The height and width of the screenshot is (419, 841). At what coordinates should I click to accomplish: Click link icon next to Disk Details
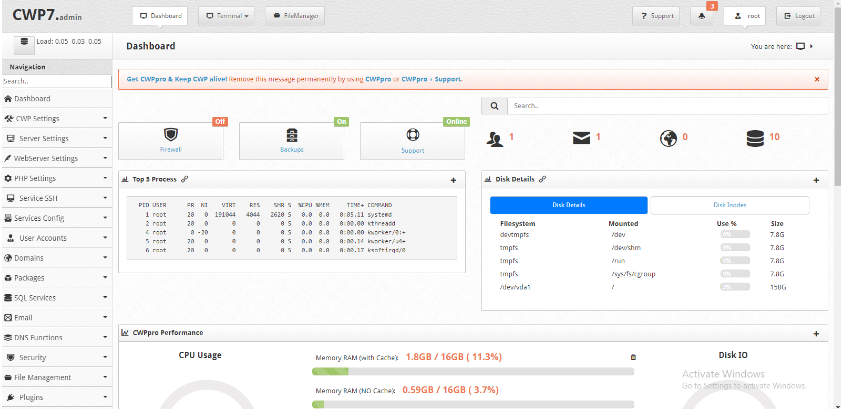coord(542,180)
